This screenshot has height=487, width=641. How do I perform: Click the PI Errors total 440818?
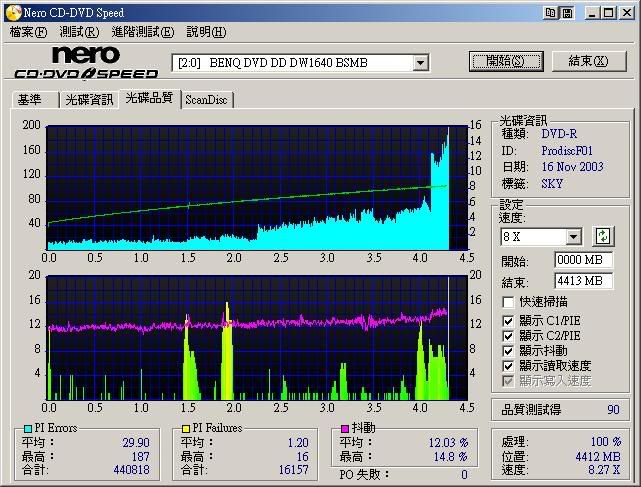pos(132,470)
